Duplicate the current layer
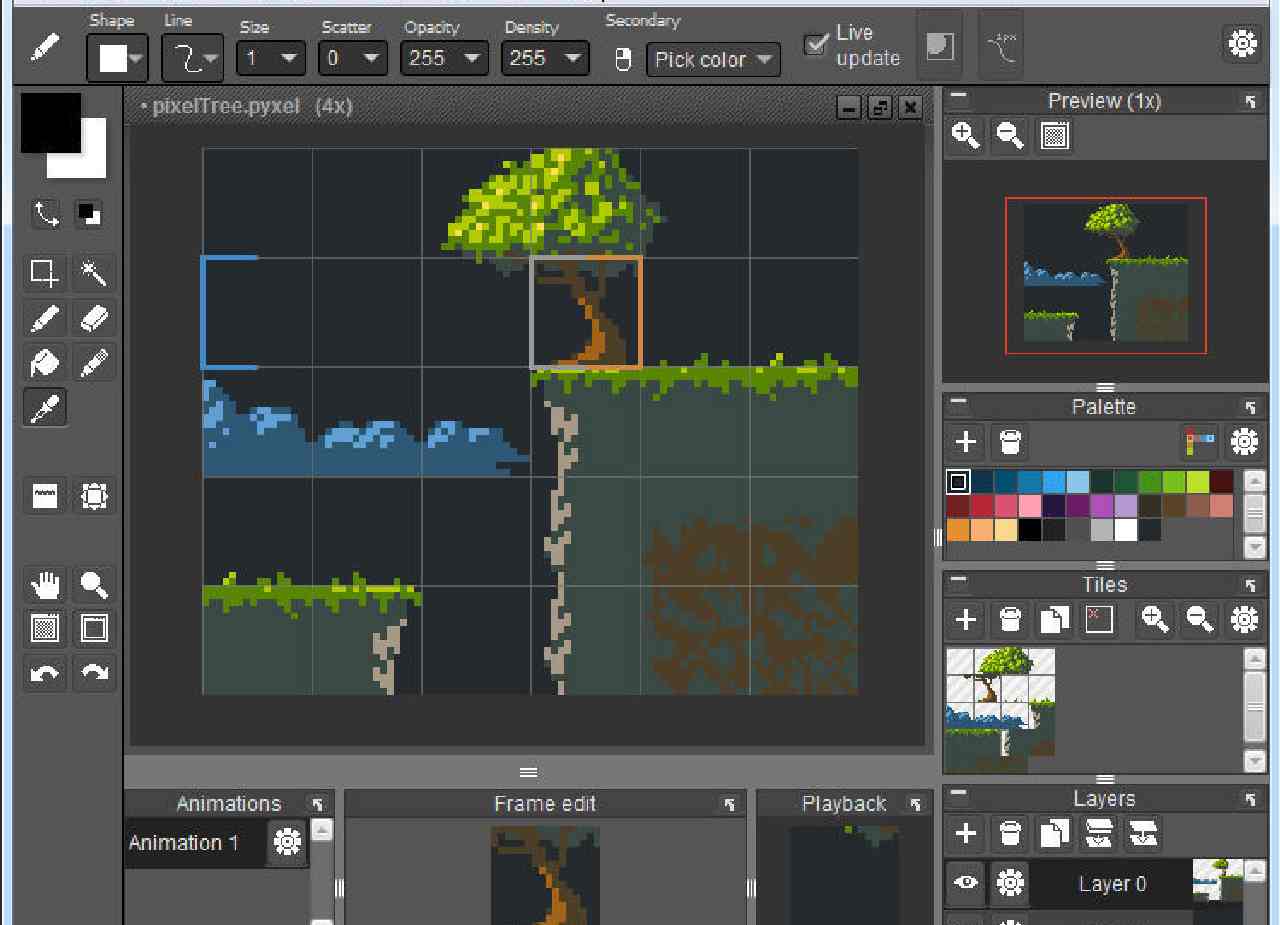Image resolution: width=1280 pixels, height=925 pixels. 1054,832
